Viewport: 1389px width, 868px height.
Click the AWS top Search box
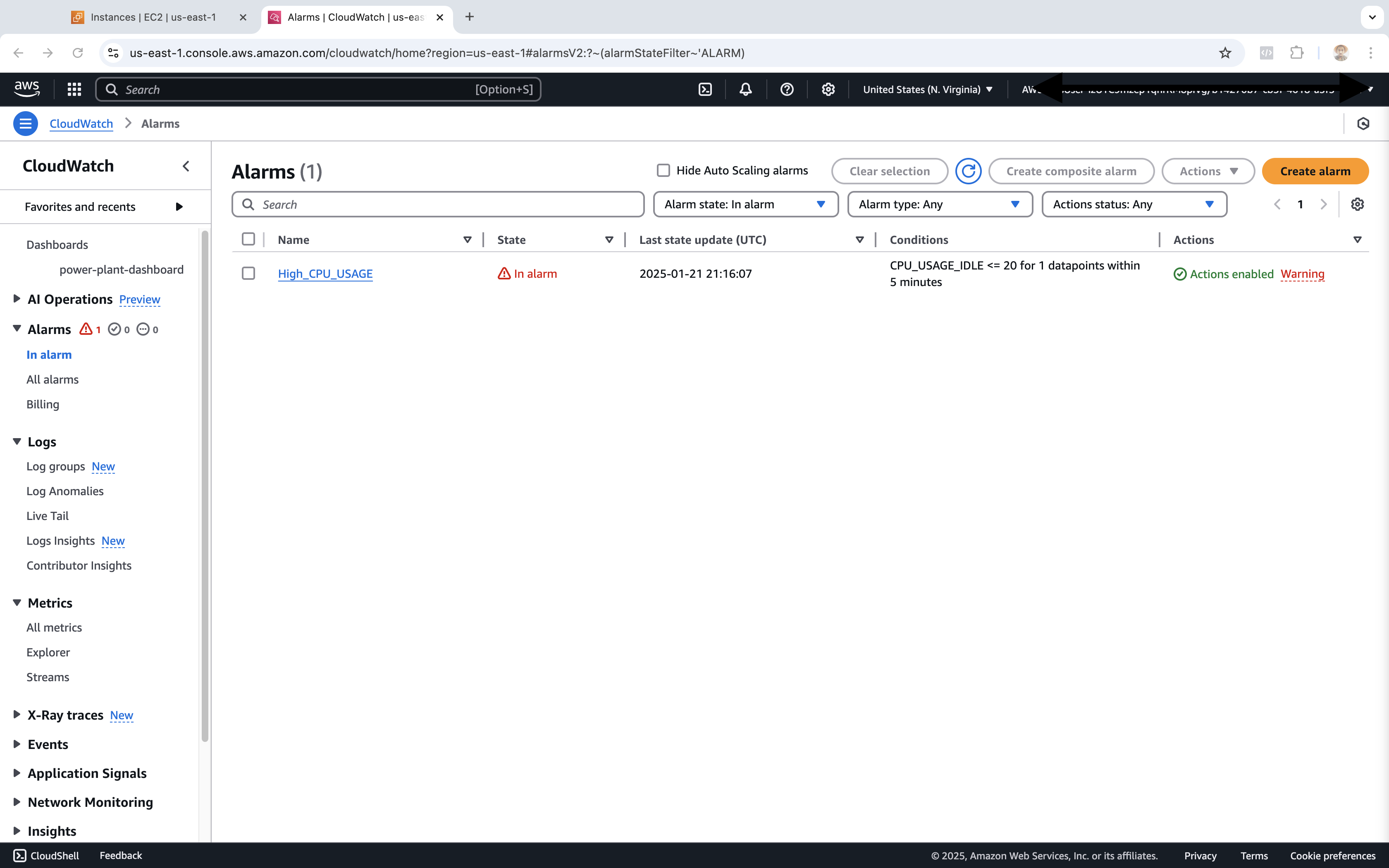point(318,89)
